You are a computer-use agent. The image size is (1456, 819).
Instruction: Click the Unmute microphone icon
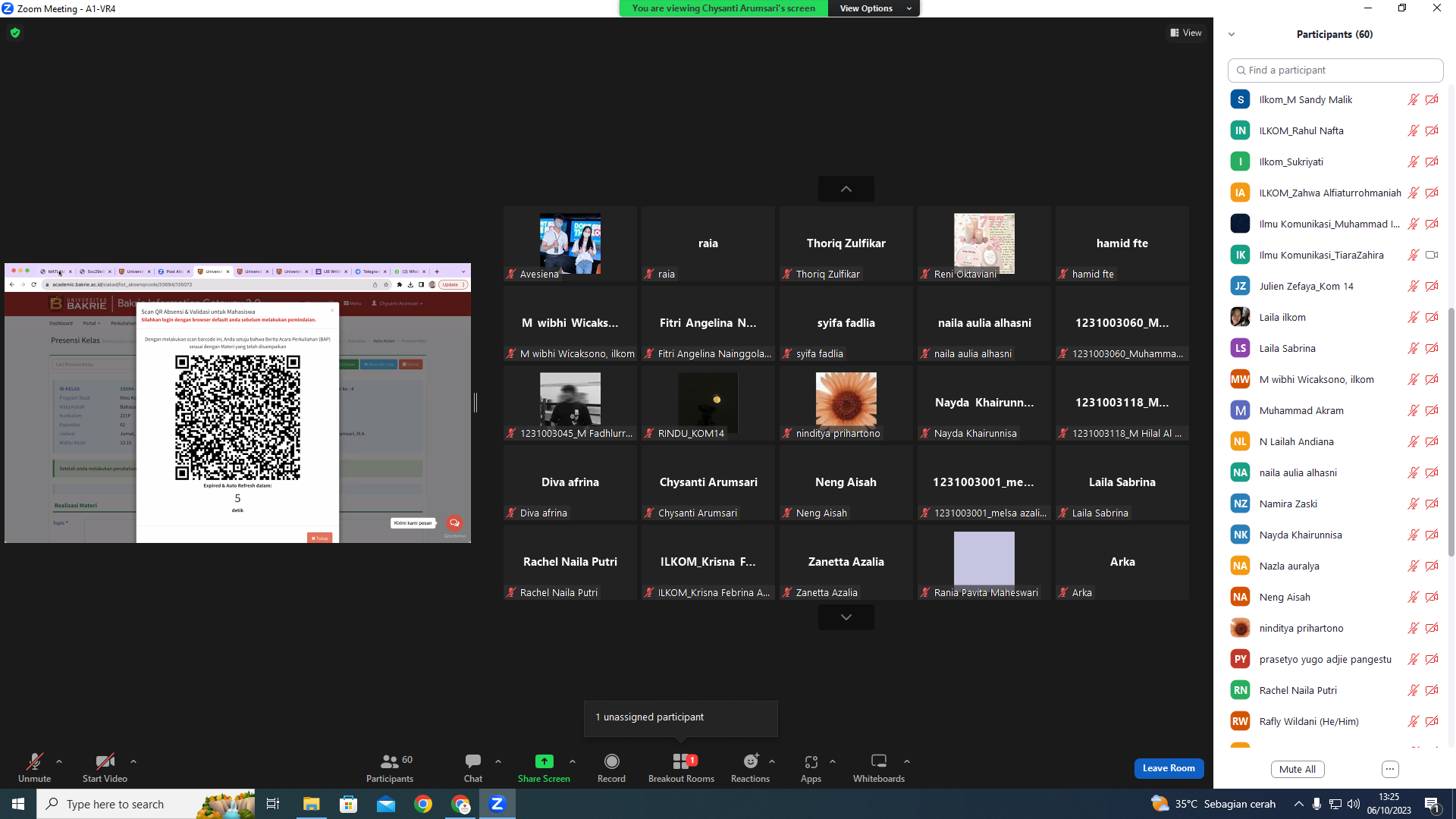[x=34, y=761]
